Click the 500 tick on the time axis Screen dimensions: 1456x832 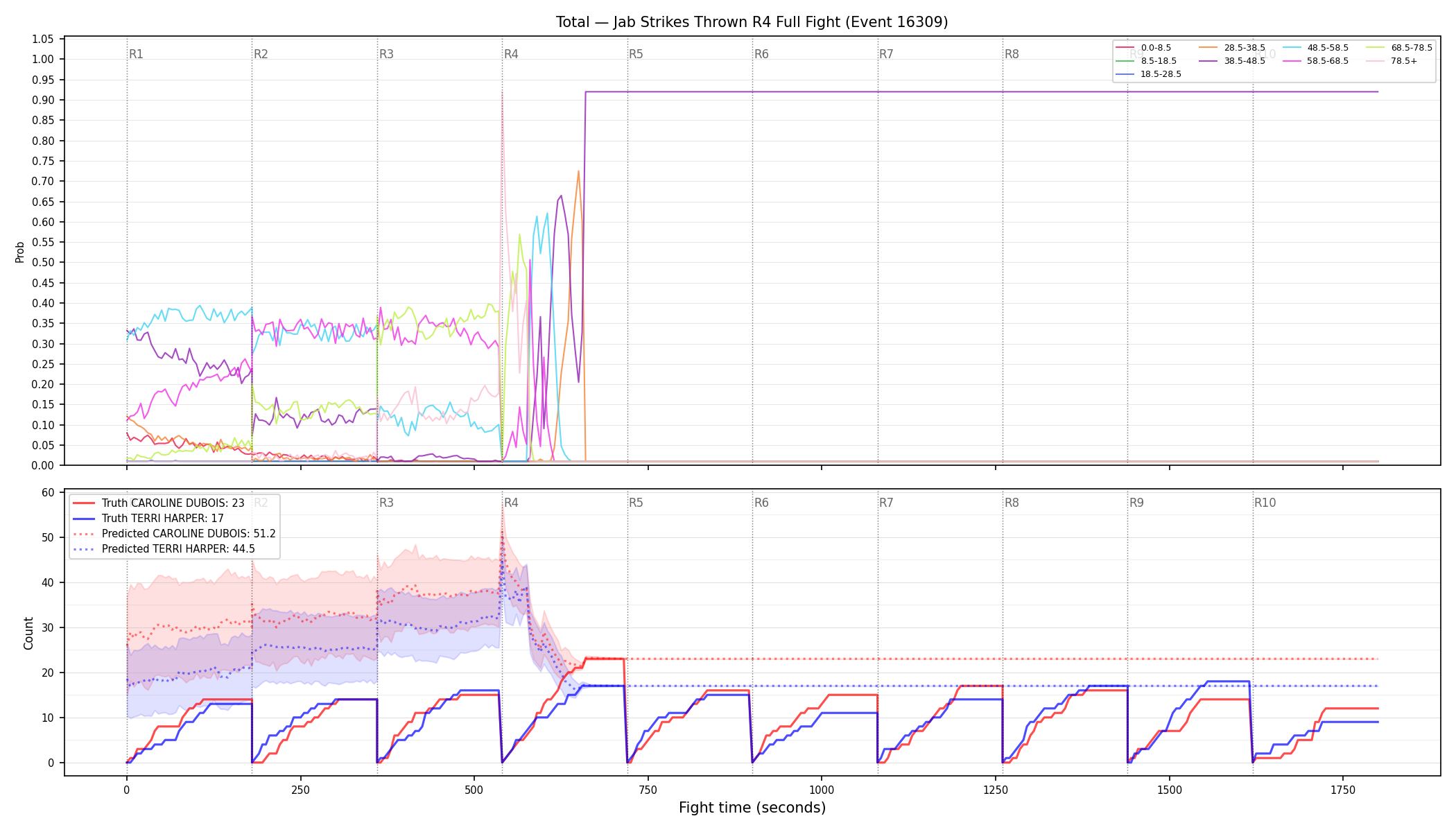[x=474, y=790]
